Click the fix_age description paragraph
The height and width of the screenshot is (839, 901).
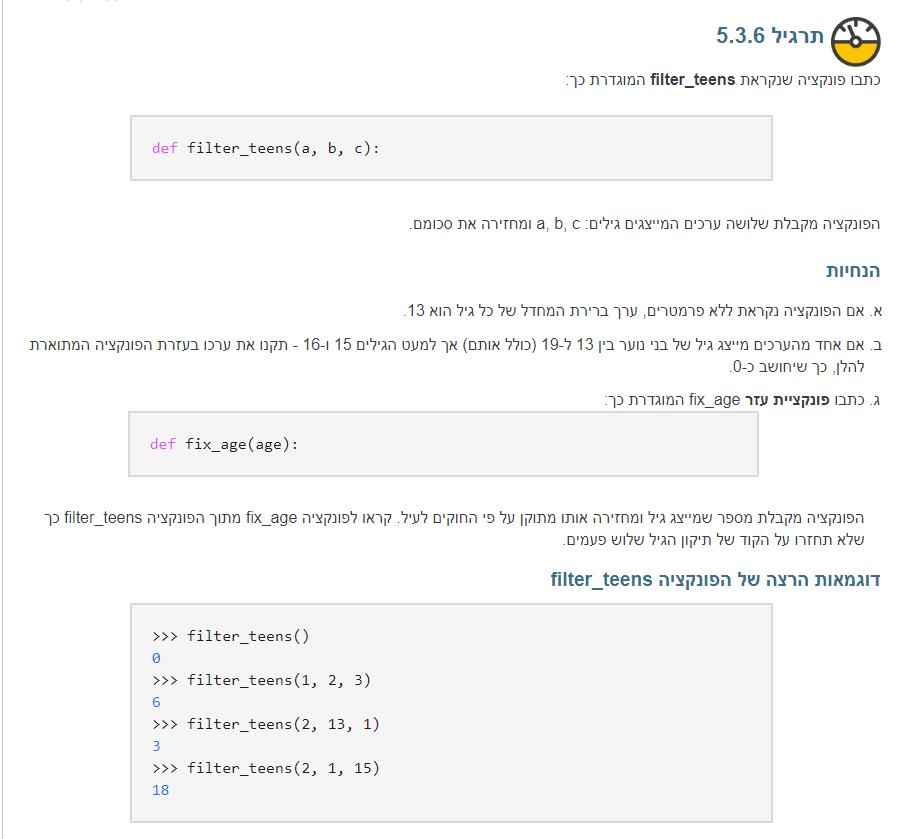coord(454,529)
